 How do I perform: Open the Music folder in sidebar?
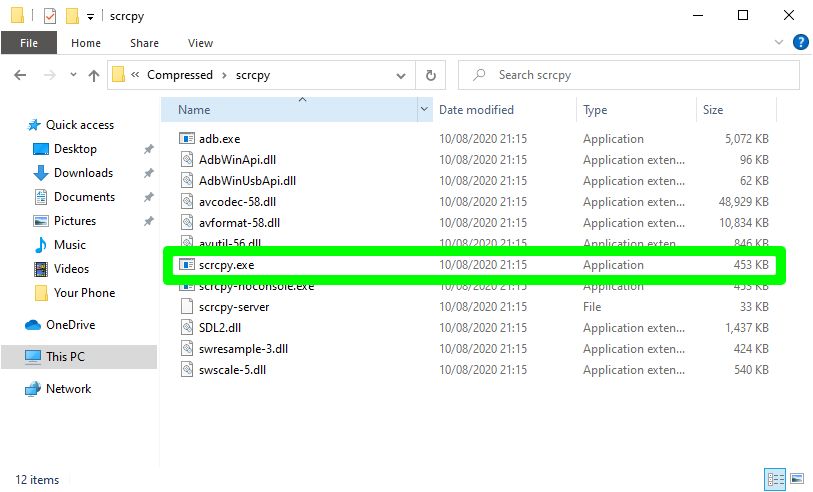tap(69, 245)
